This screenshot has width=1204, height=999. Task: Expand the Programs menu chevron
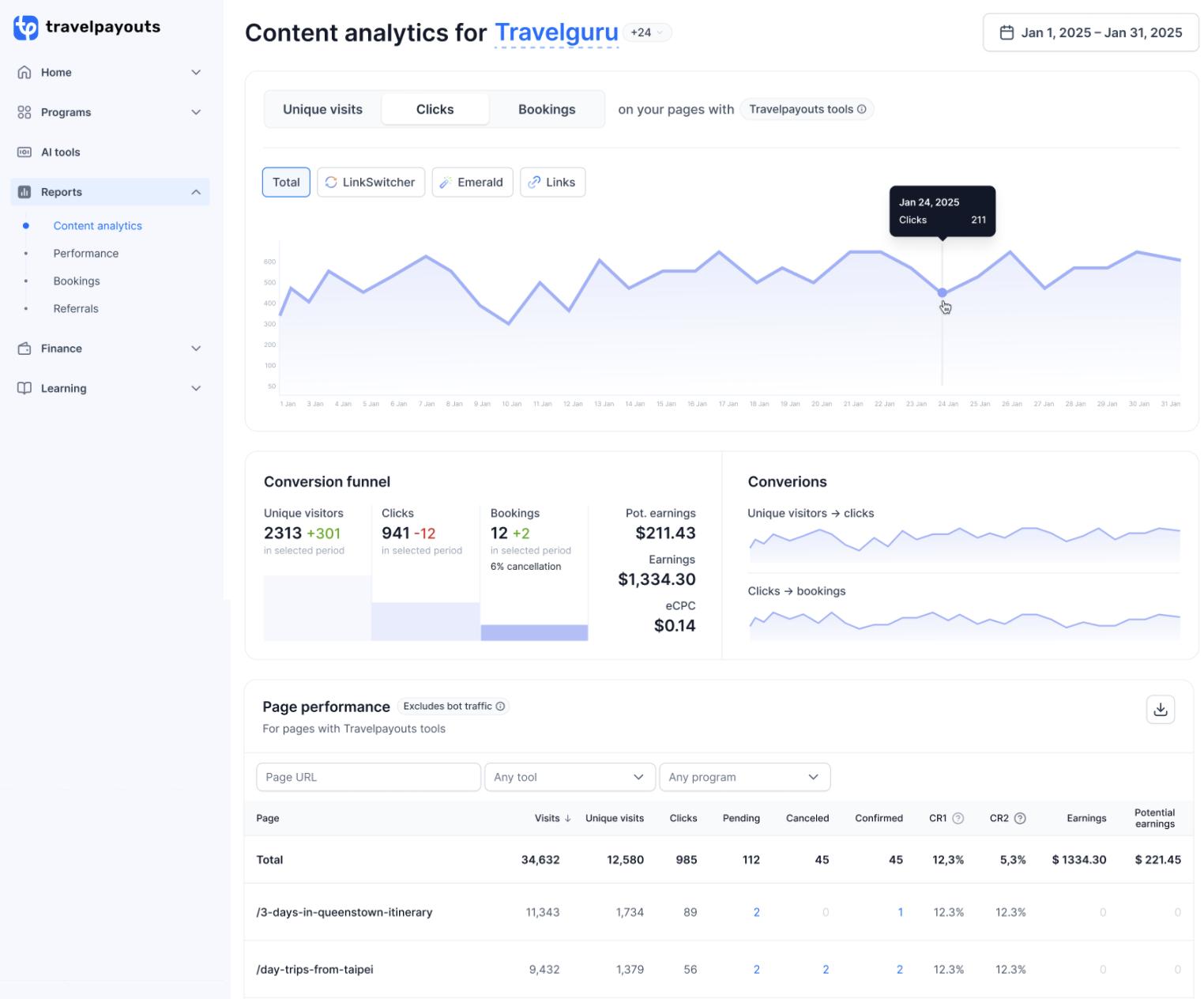tap(196, 112)
